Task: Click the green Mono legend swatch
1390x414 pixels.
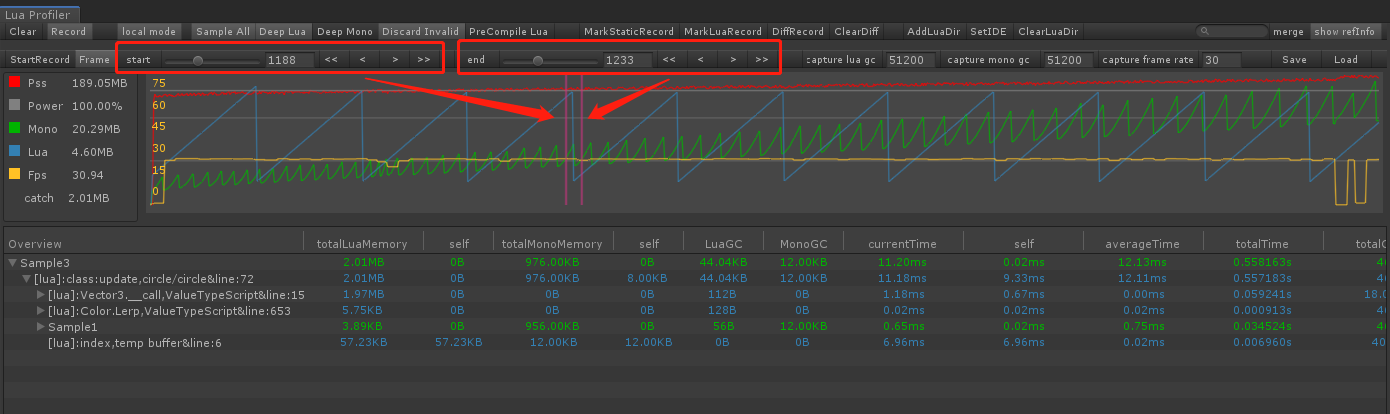Action: click(14, 129)
